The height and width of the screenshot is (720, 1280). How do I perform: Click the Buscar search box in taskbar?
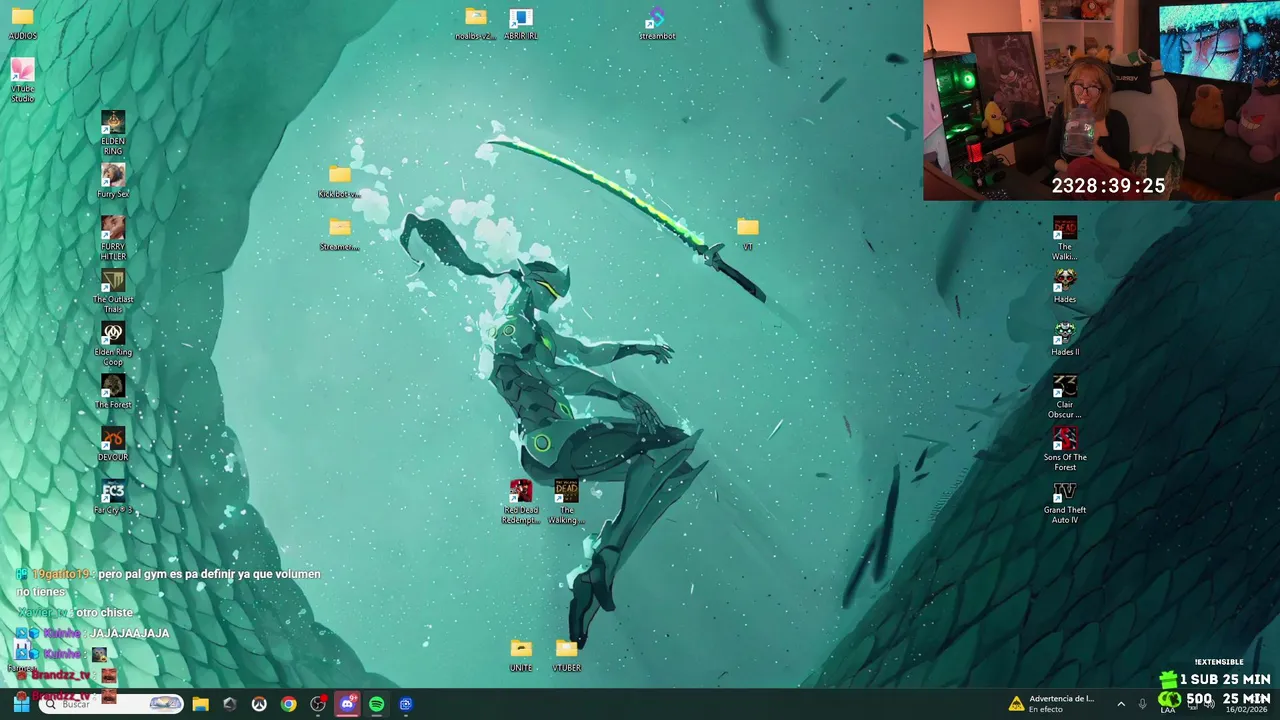111,704
